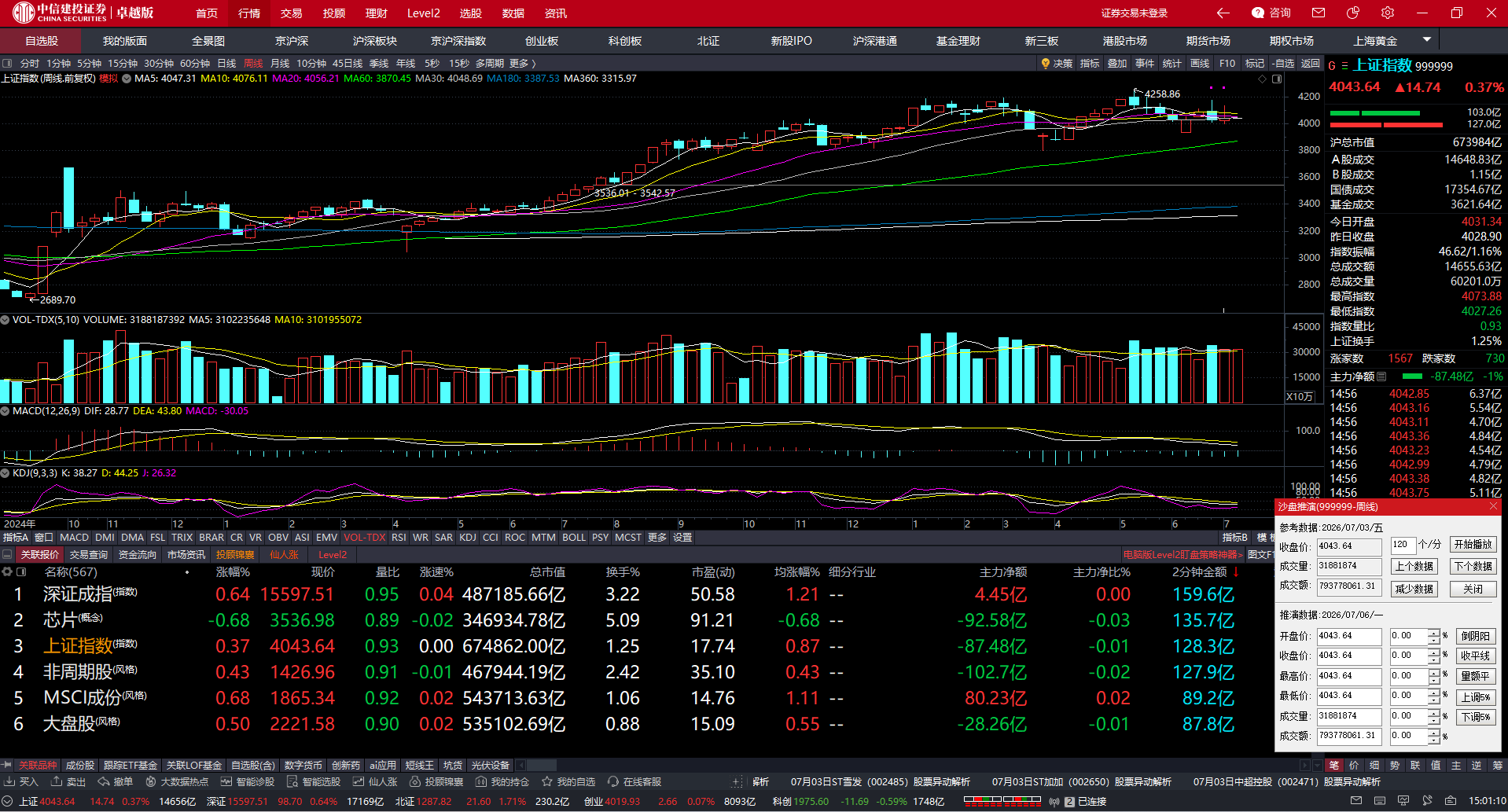Expand the market tabs dropdown arrow after 上海黄金
The width and height of the screenshot is (1508, 812).
1427,39
